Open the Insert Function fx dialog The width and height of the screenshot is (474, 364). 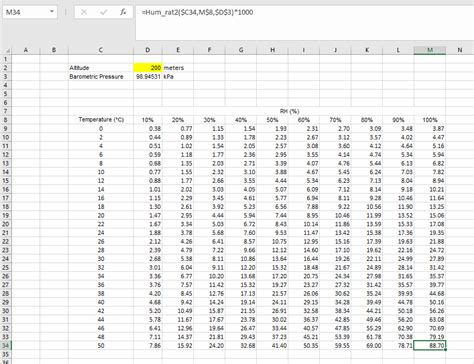click(x=123, y=12)
